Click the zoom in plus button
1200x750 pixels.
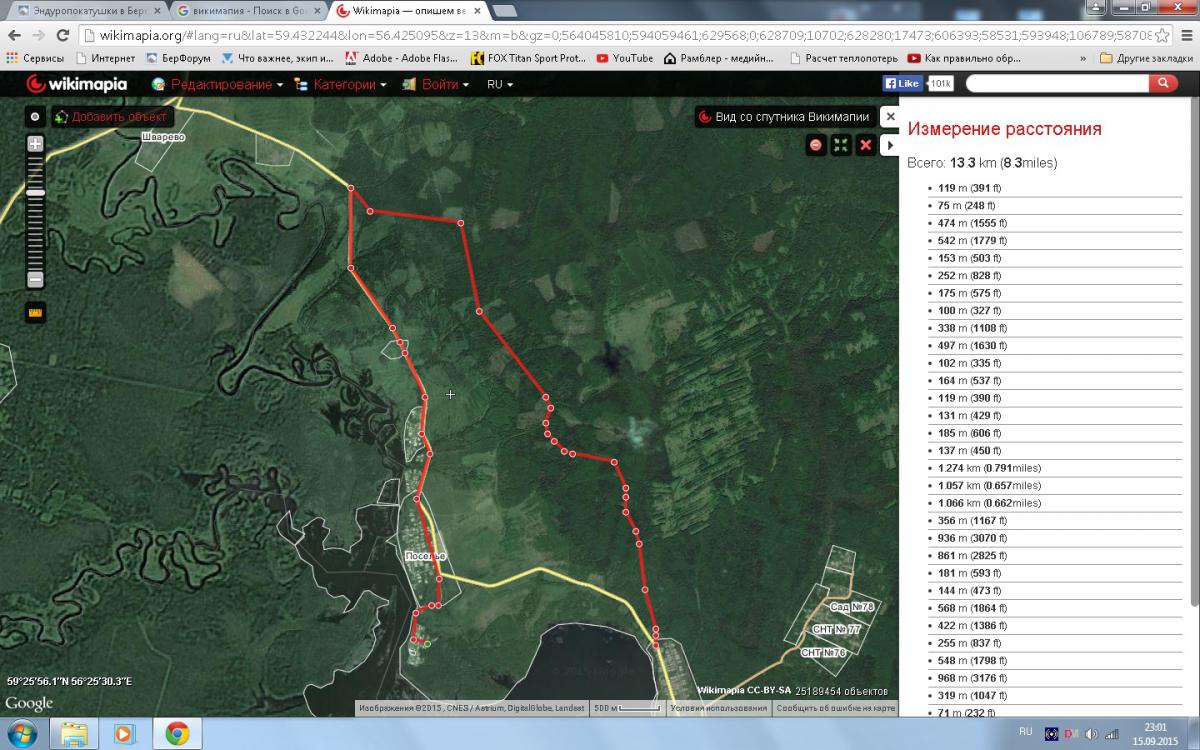click(35, 144)
